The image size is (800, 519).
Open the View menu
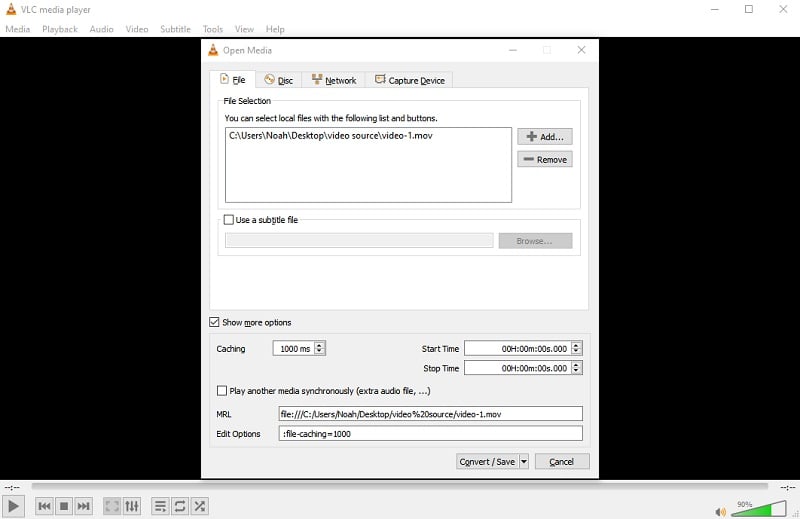point(244,29)
